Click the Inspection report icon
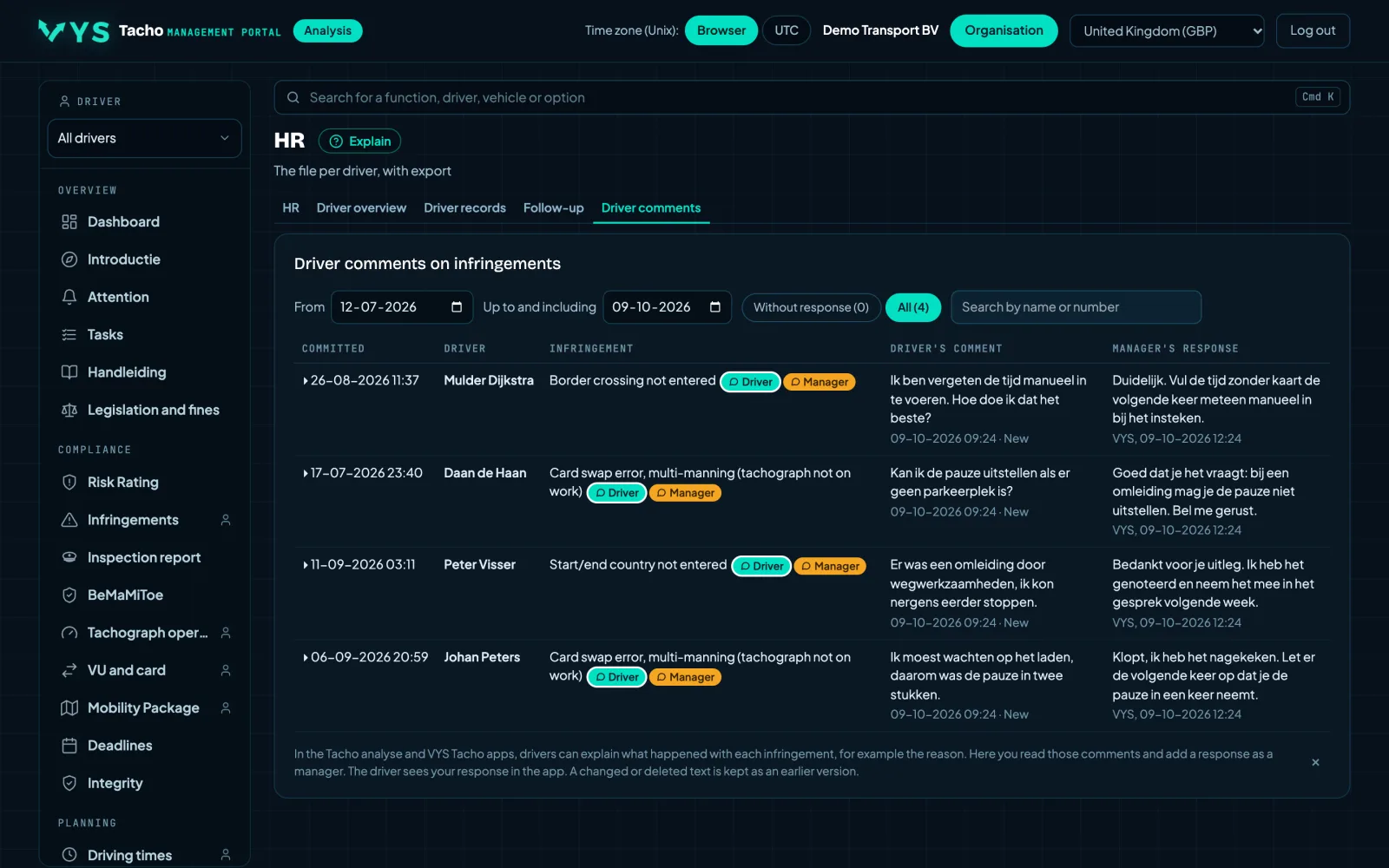This screenshot has height=868, width=1389. click(x=69, y=557)
